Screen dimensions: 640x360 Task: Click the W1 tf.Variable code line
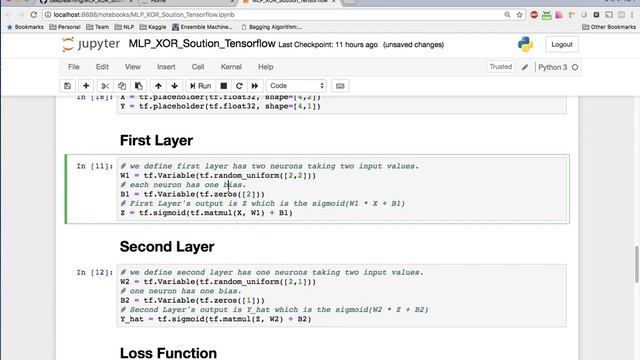point(218,176)
